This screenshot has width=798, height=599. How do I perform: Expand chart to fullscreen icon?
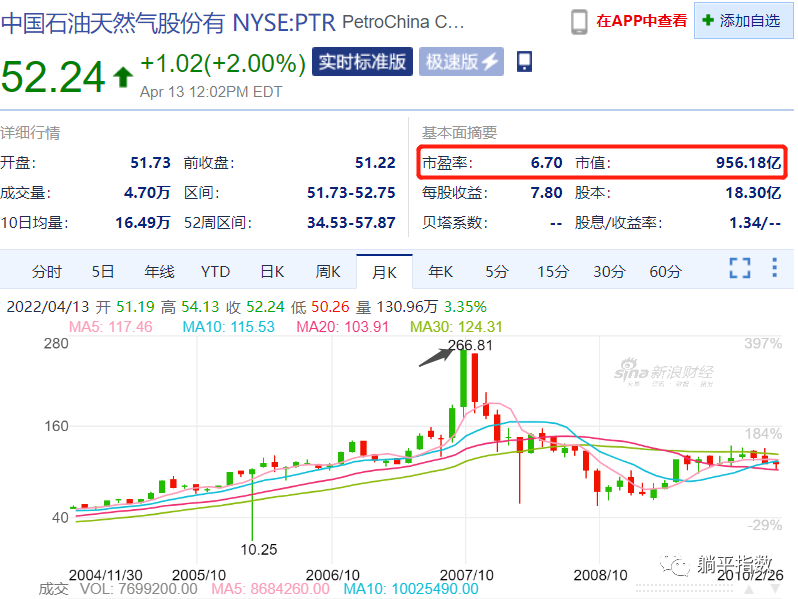coord(740,268)
